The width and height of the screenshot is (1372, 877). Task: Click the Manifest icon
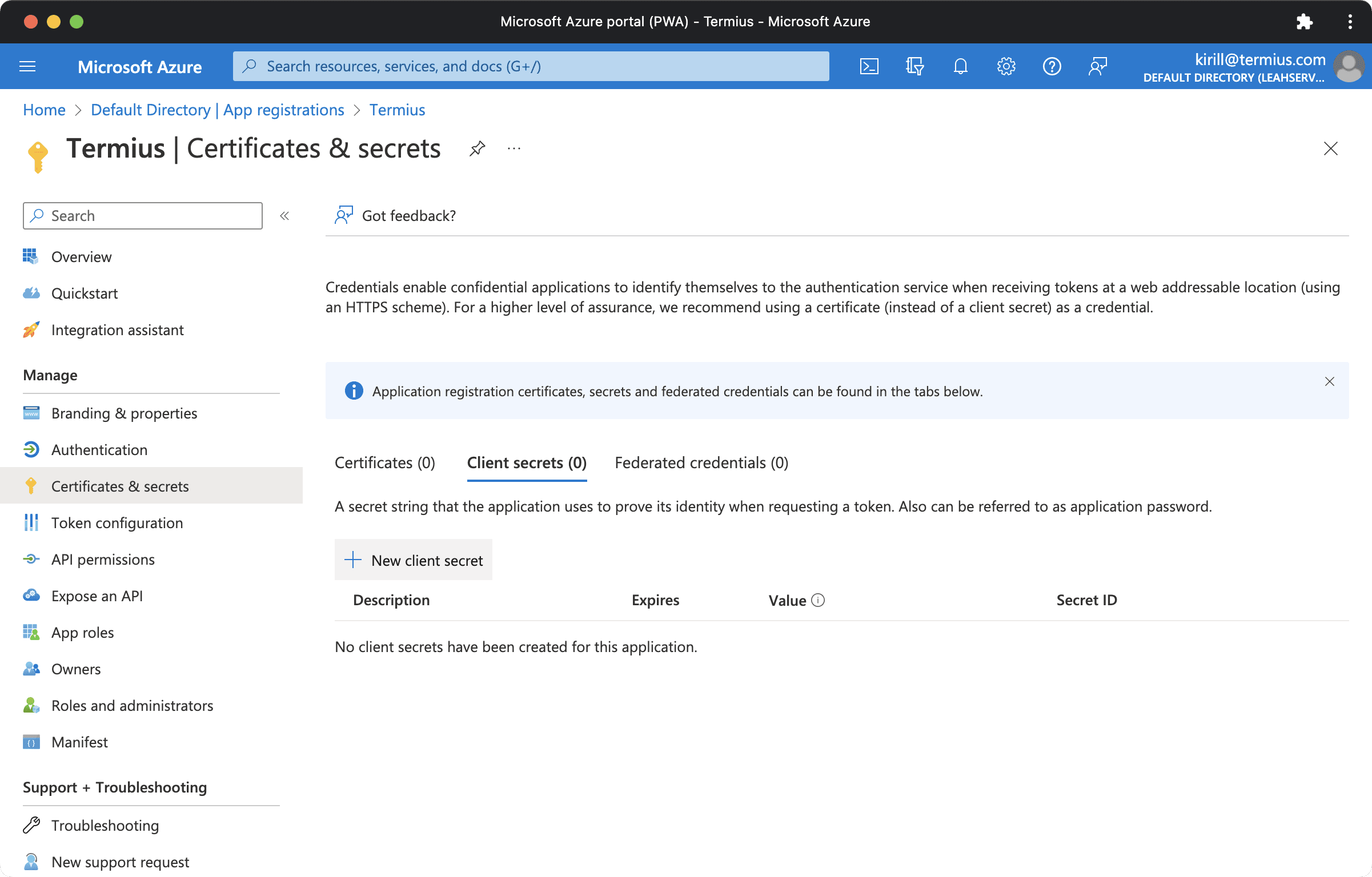(x=31, y=742)
